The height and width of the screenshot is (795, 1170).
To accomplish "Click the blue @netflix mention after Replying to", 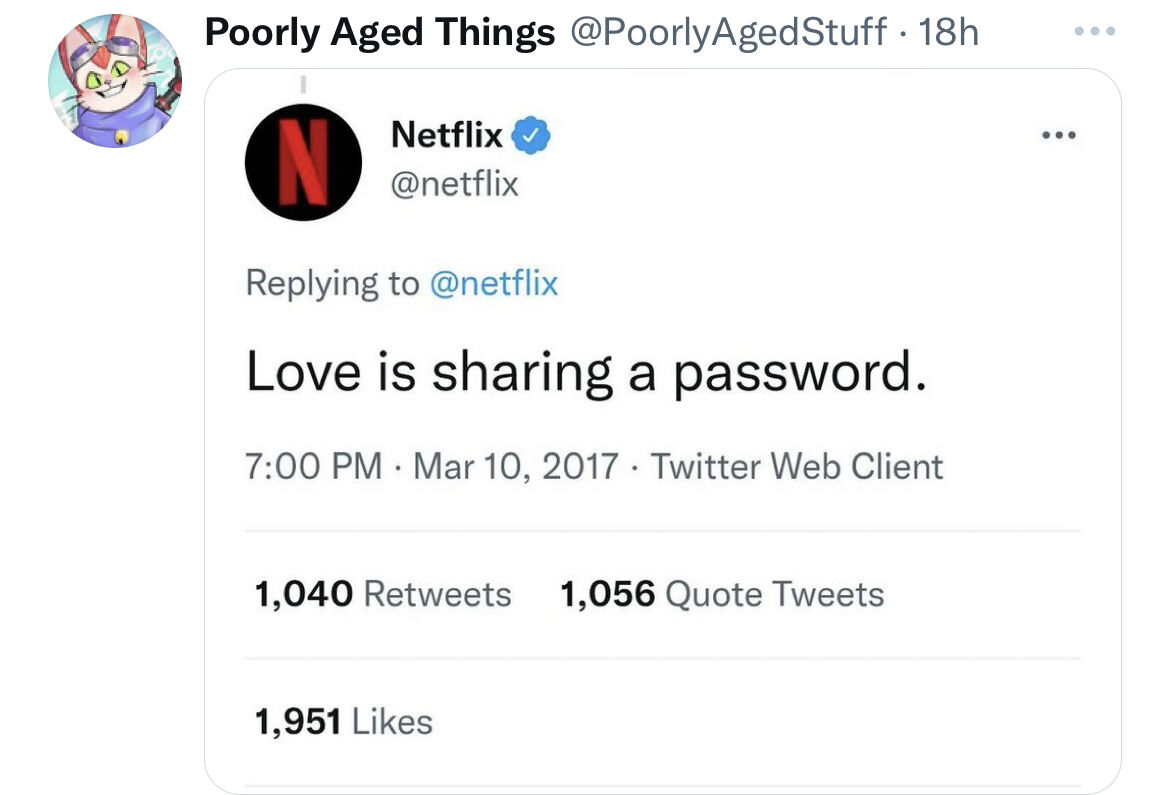I will pos(493,284).
